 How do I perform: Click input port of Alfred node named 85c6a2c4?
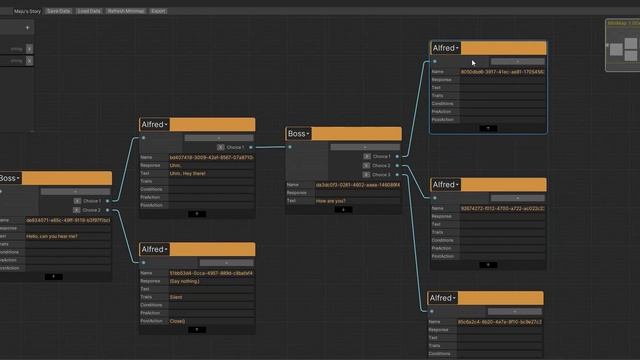432,311
